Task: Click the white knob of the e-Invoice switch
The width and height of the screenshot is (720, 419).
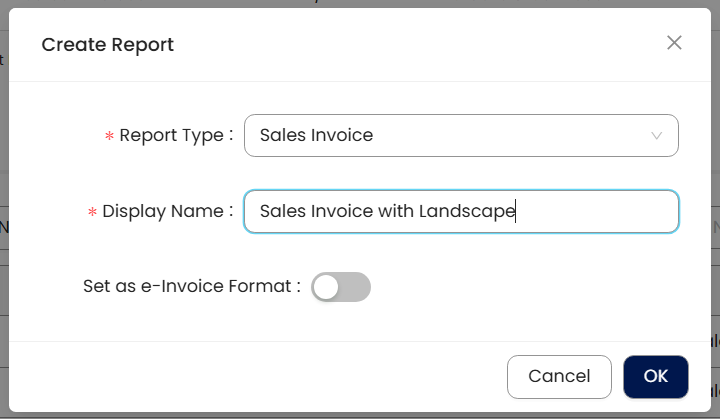Action: pyautogui.click(x=326, y=287)
